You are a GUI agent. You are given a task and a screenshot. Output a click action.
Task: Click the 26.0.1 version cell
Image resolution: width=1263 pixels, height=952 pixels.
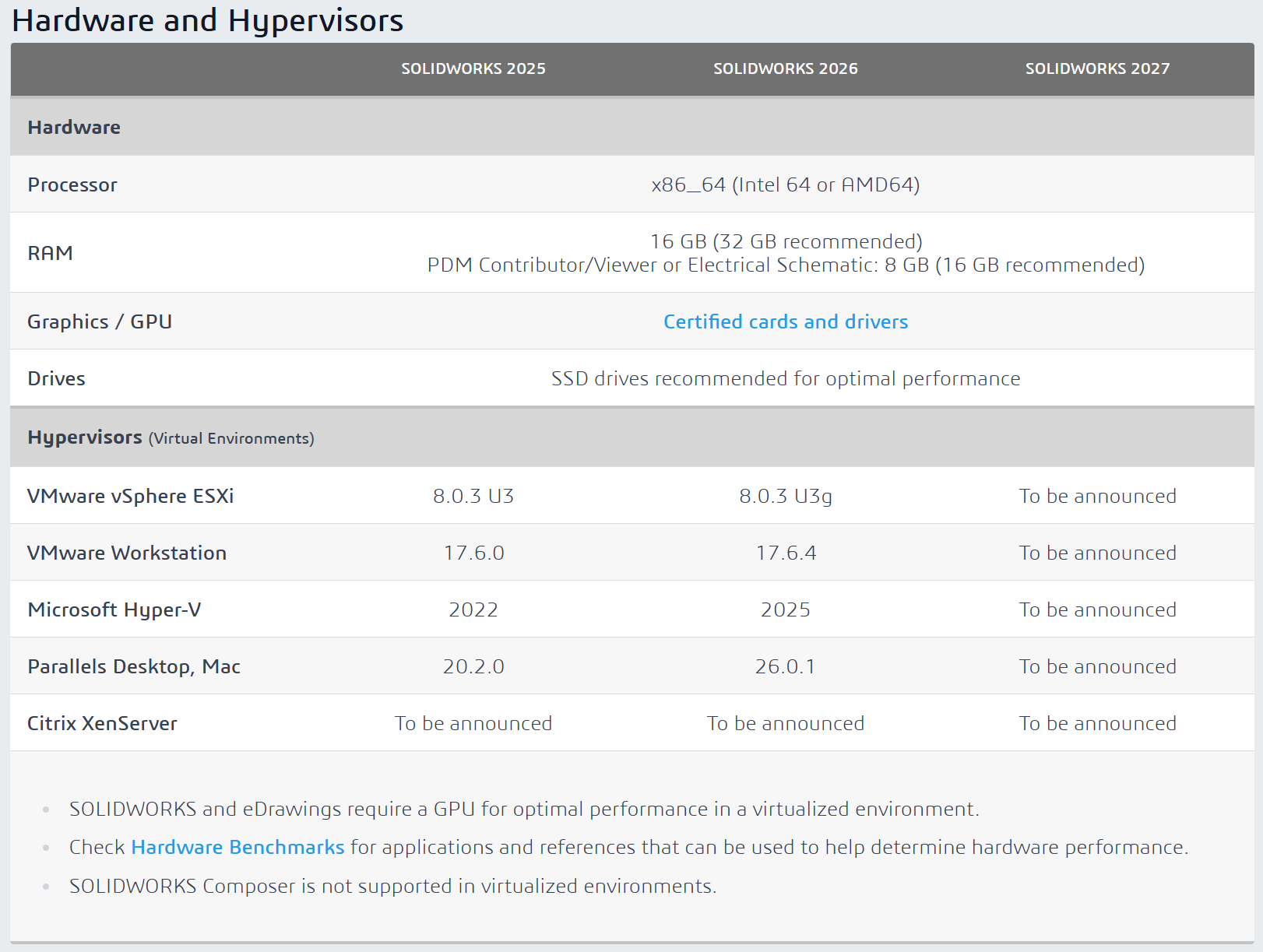pos(786,666)
